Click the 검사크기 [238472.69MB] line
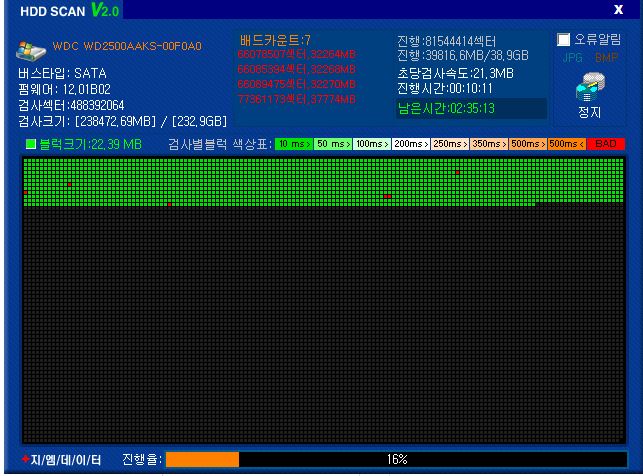 point(122,121)
